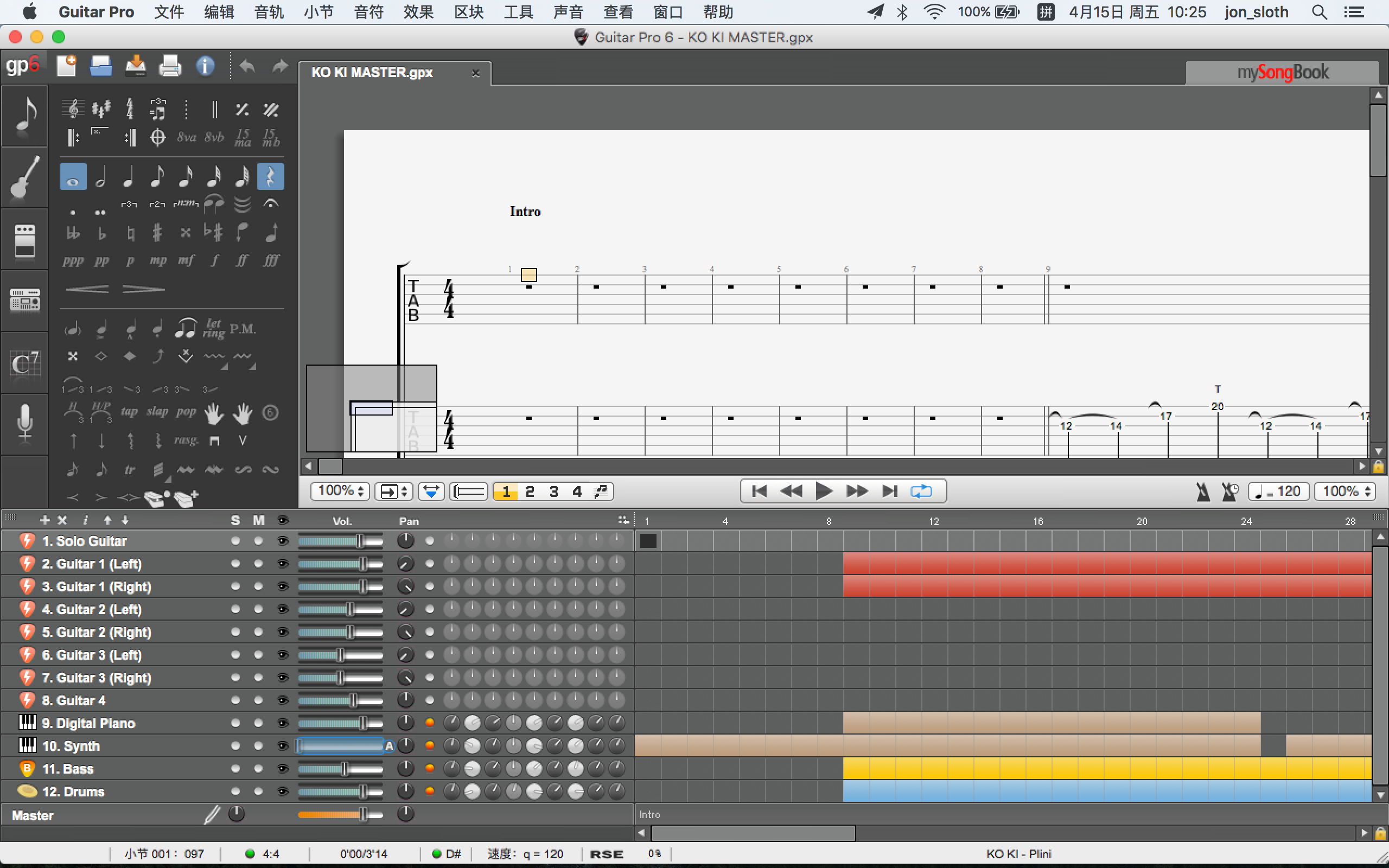This screenshot has height=868, width=1389.
Task: Select quarter note duration
Action: (129, 176)
